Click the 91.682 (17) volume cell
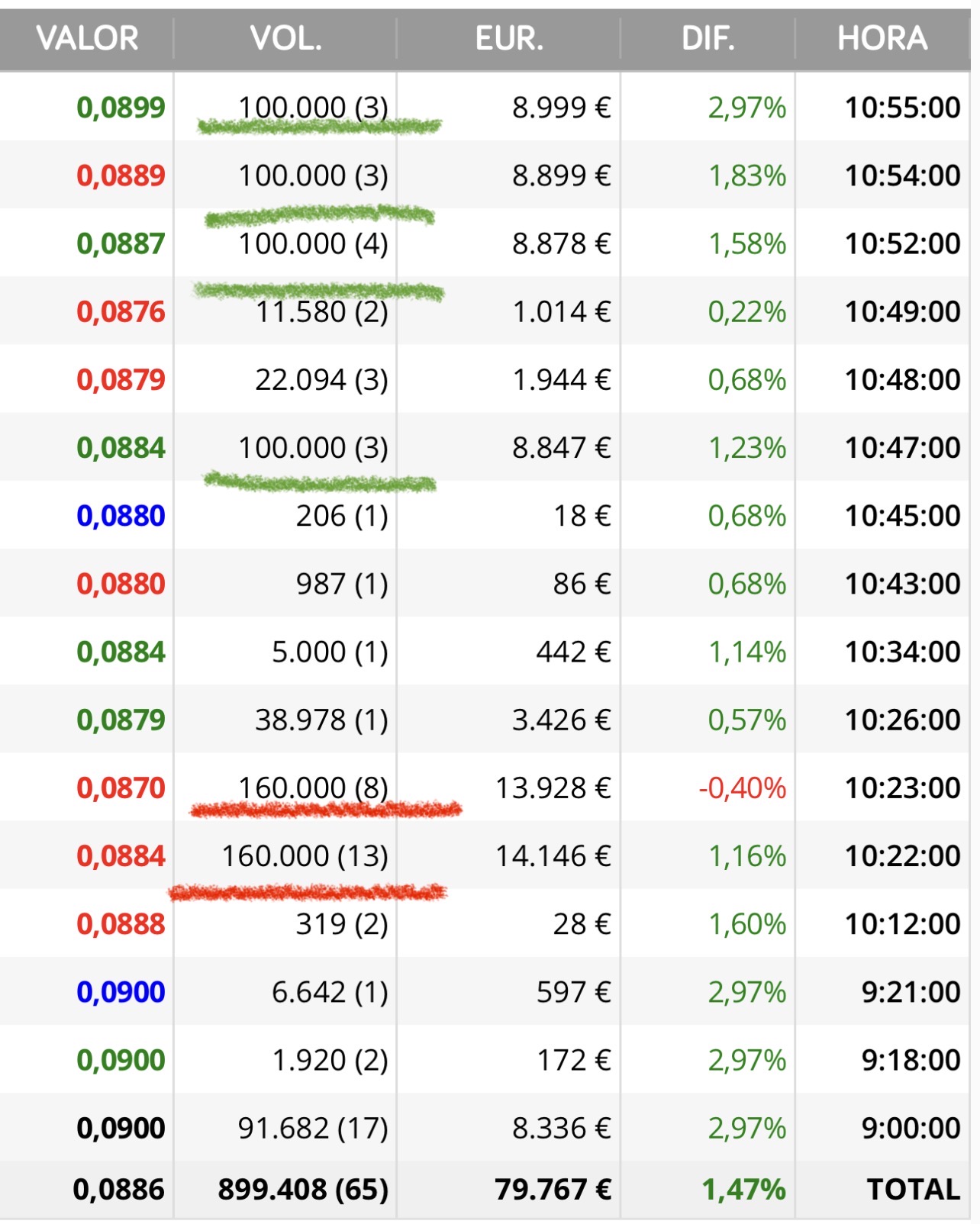 [x=314, y=1128]
